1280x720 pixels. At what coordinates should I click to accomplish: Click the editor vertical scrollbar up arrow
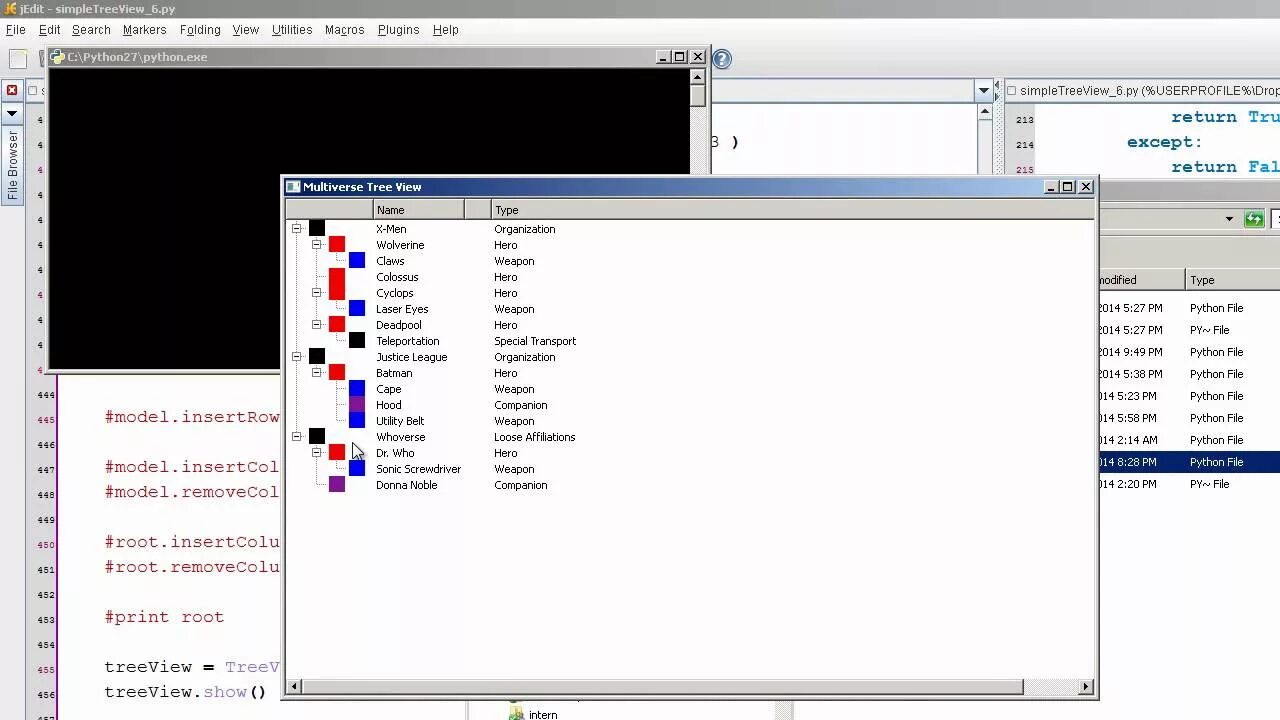(985, 113)
